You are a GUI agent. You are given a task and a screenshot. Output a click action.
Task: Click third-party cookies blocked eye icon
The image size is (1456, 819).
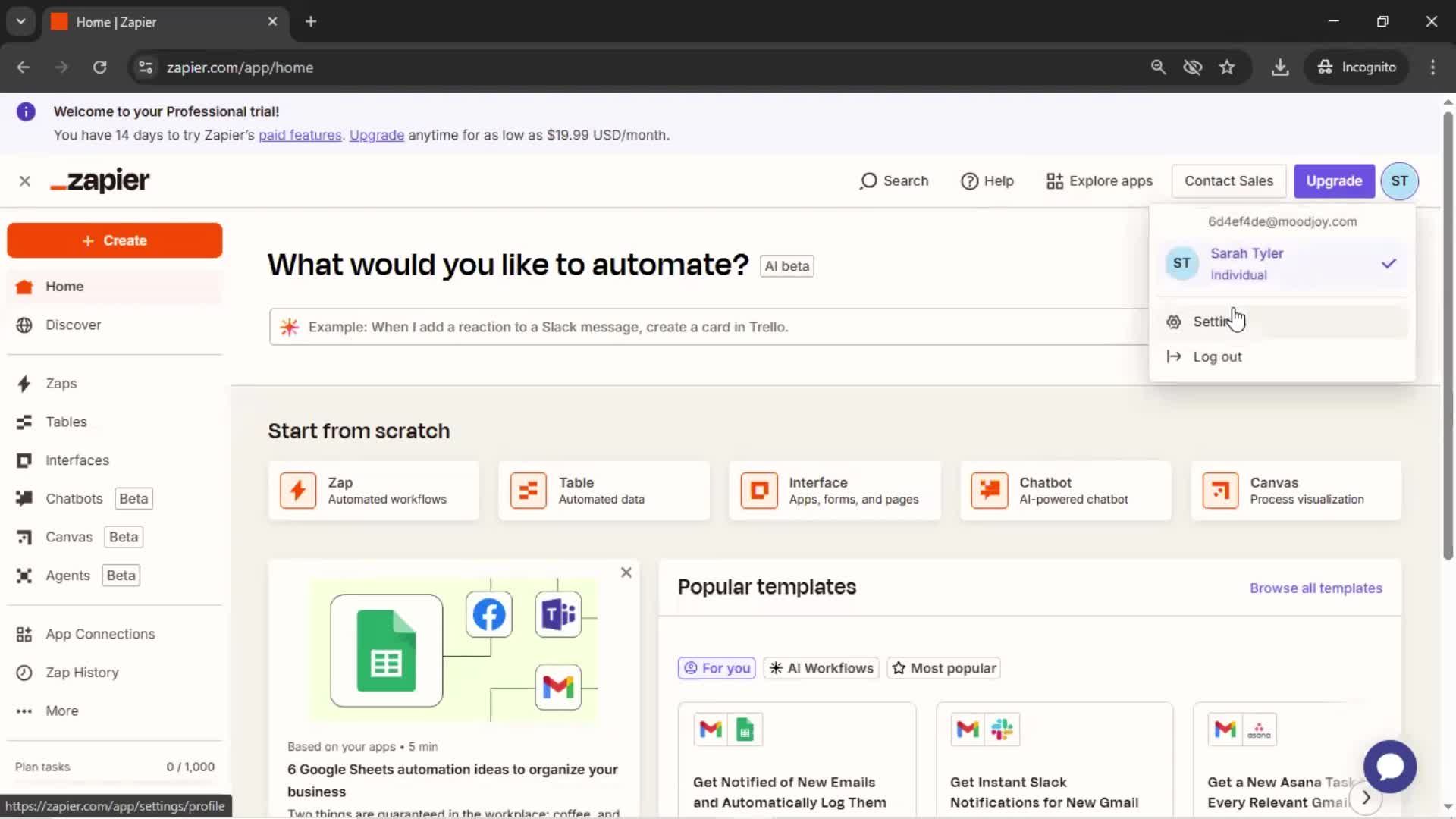point(1193,67)
